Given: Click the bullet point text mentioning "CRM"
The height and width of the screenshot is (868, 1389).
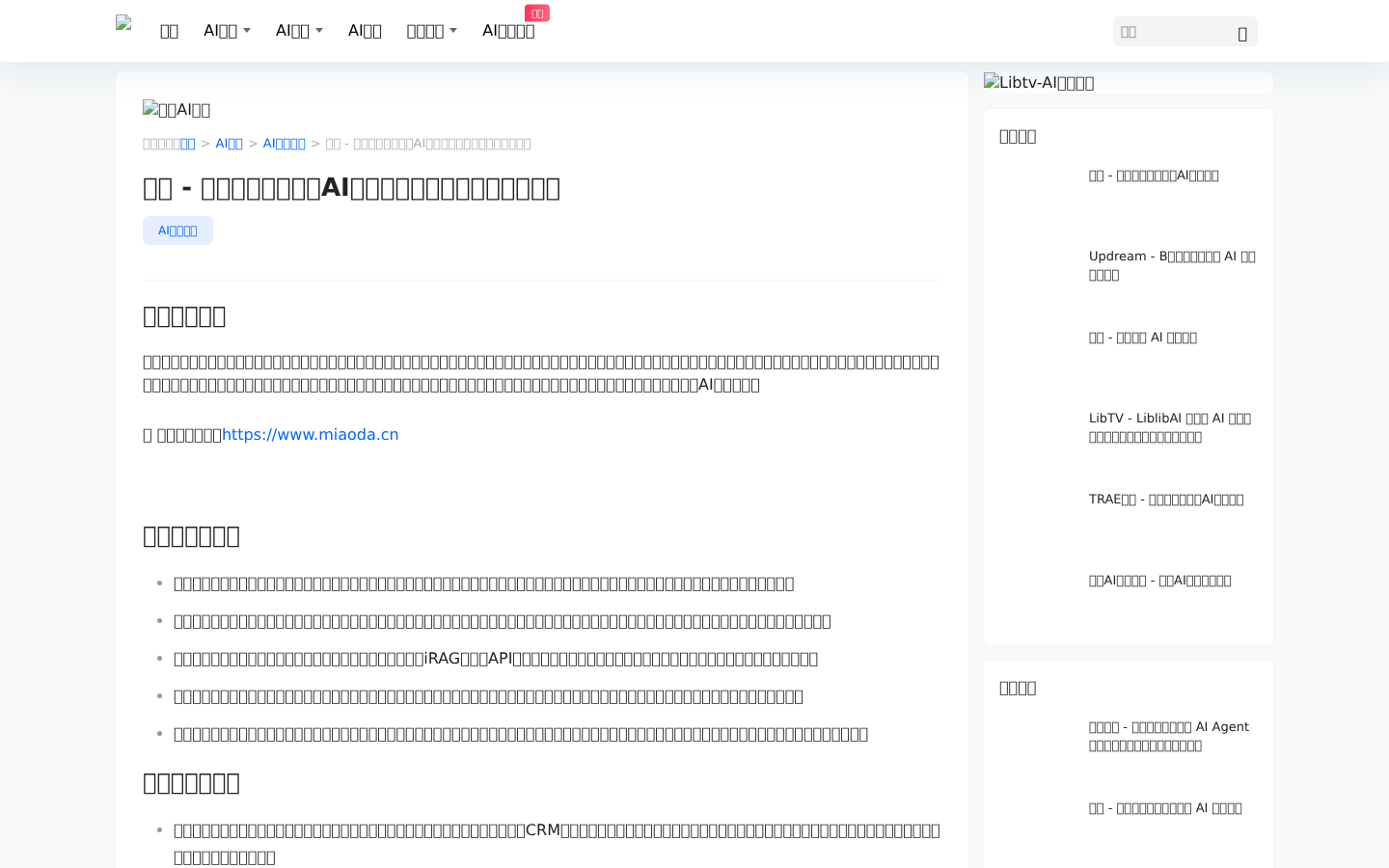Looking at the screenshot, I should click(x=557, y=844).
